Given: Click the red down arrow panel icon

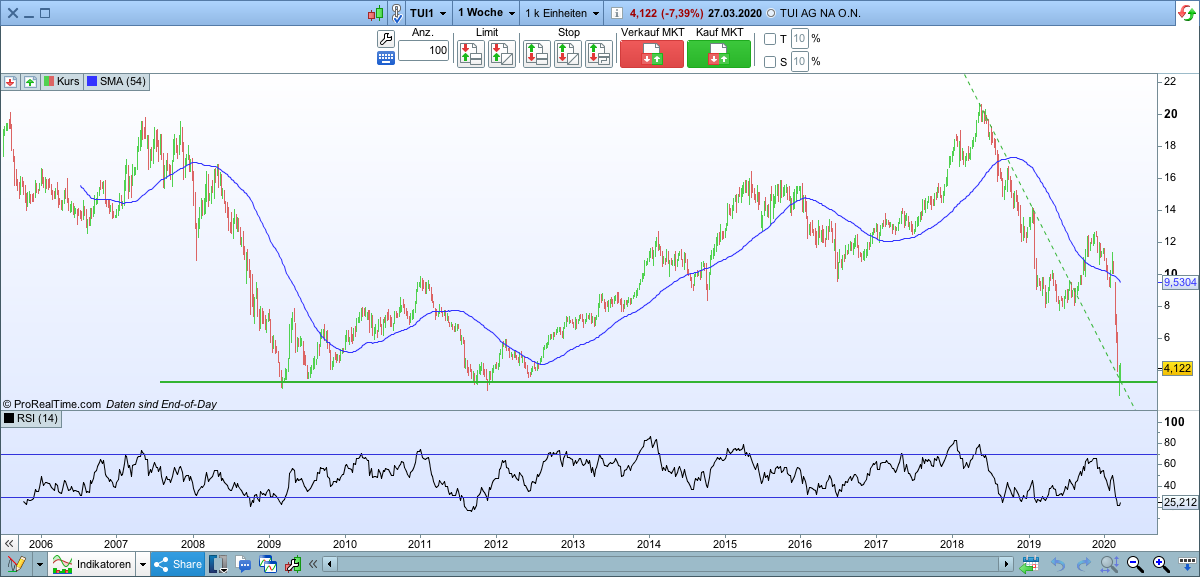Looking at the screenshot, I should coord(10,81).
